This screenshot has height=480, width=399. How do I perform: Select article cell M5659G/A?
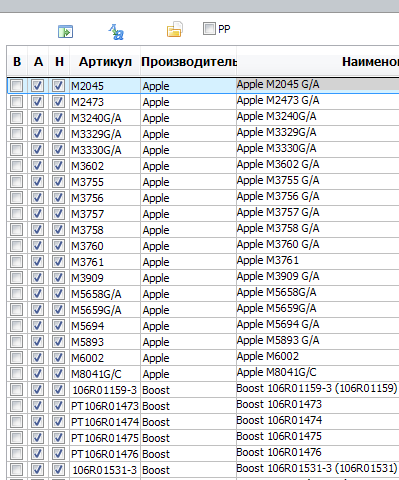tap(105, 310)
